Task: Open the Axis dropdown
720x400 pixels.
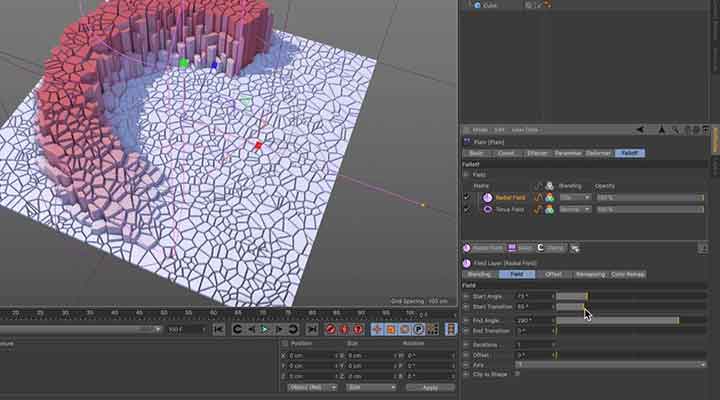Action: 611,365
